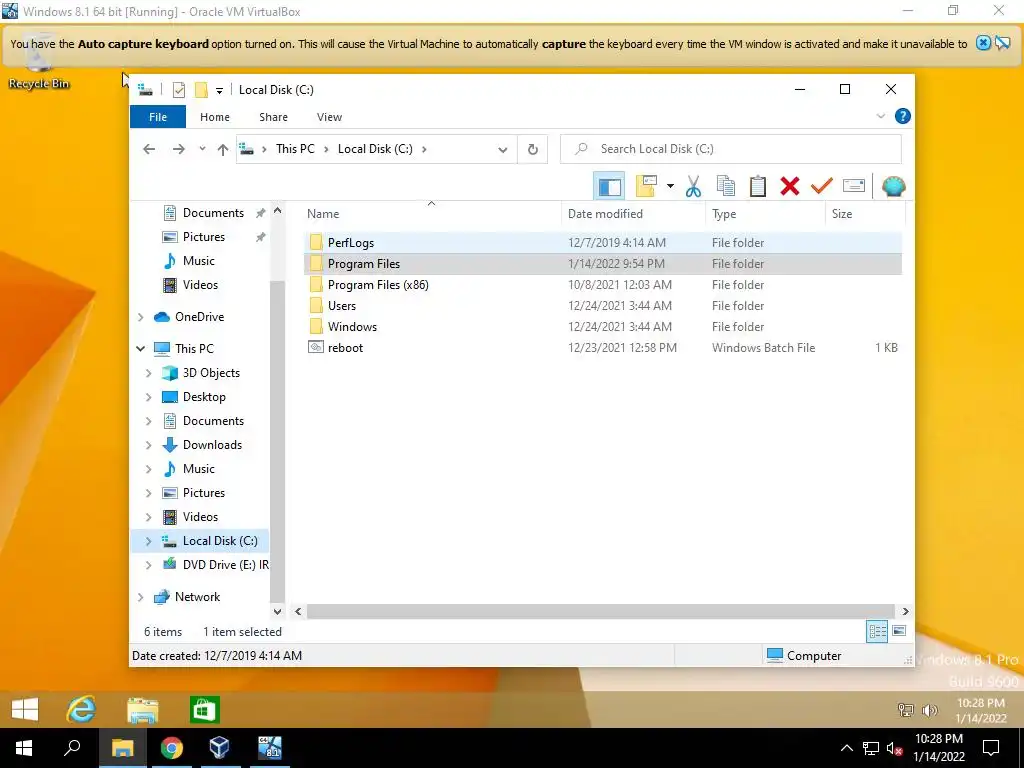Sort by the Name column header
1024x768 pixels.
(x=431, y=214)
